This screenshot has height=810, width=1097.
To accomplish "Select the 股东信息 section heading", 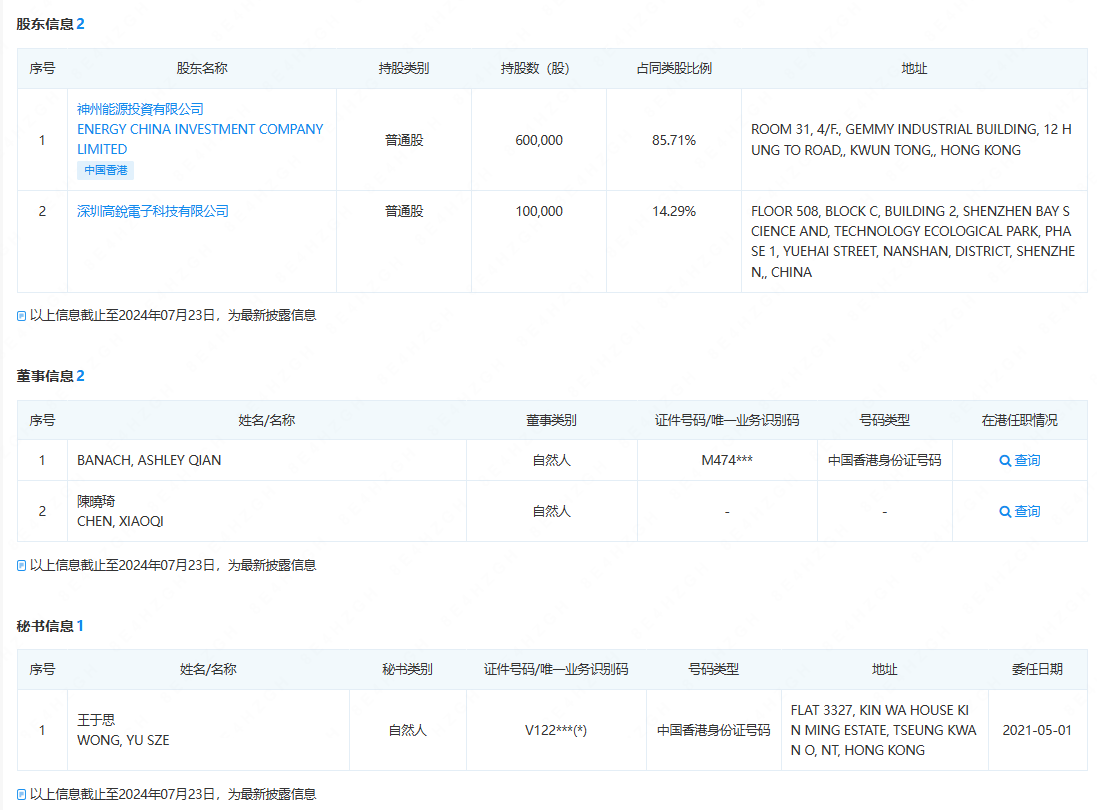I will pos(45,24).
